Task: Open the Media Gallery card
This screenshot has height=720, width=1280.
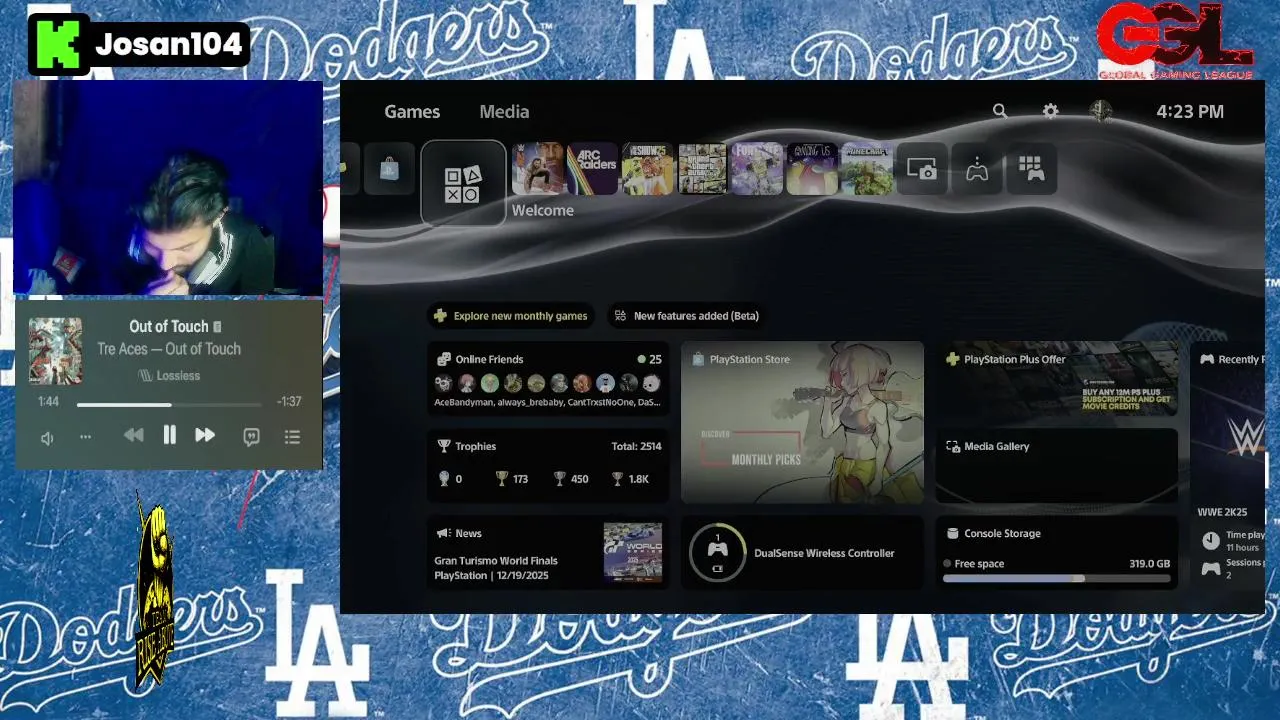Action: click(x=1056, y=465)
